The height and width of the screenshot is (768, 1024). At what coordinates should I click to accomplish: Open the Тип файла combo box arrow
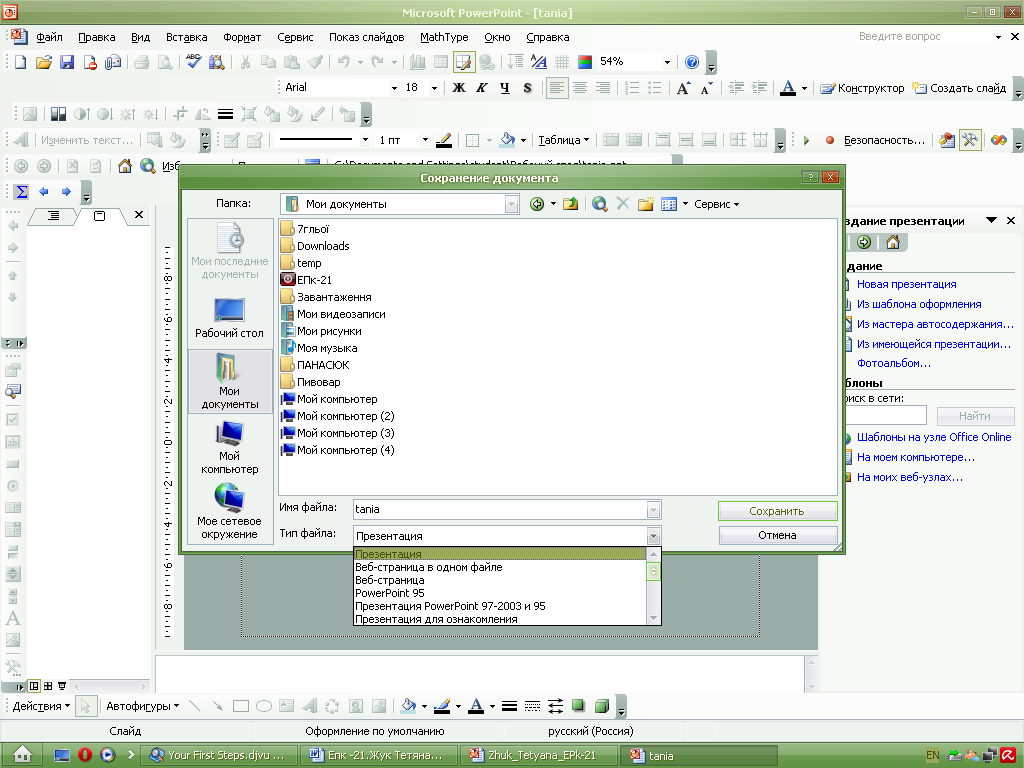(653, 536)
